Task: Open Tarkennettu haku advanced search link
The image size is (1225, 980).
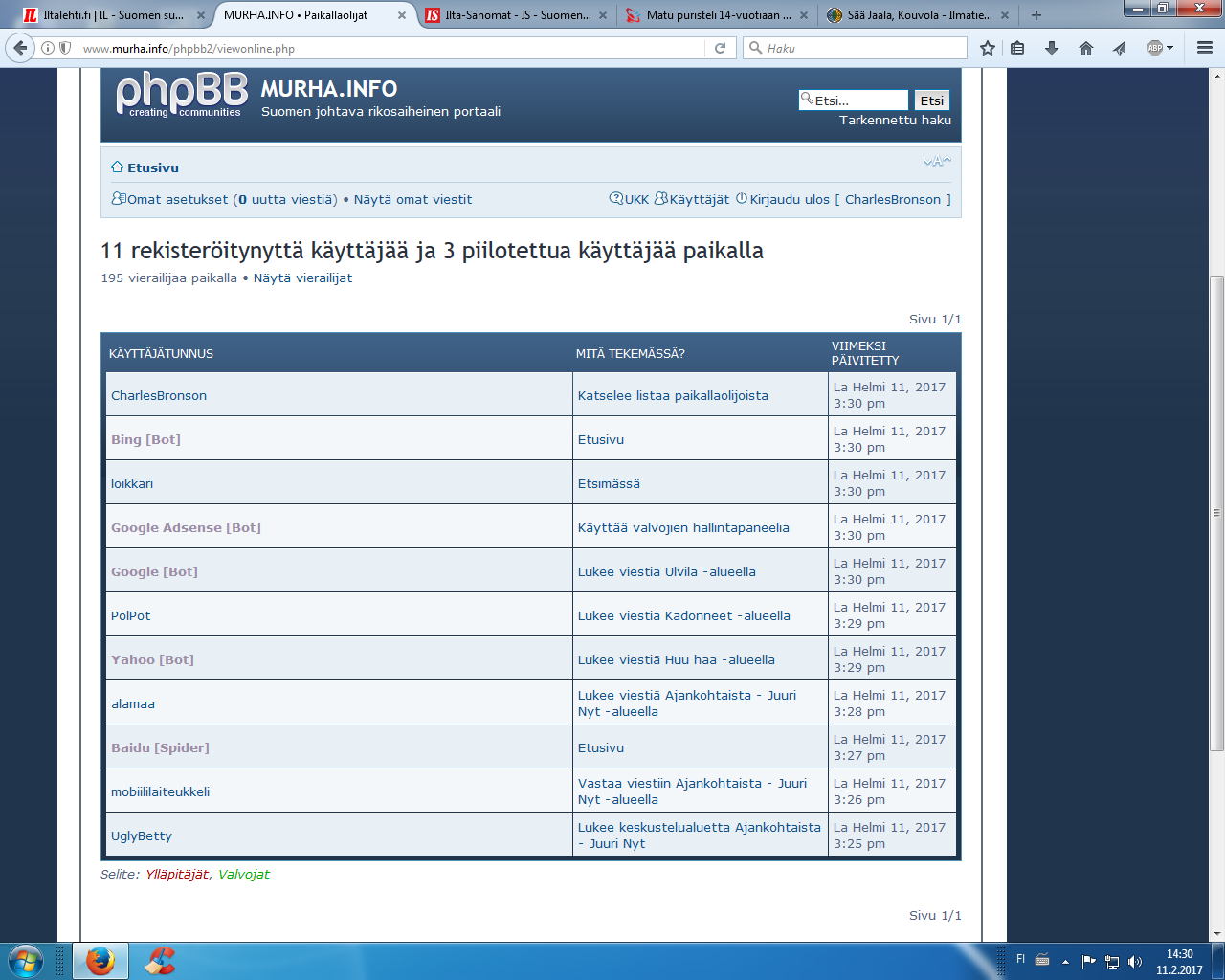Action: [x=895, y=121]
